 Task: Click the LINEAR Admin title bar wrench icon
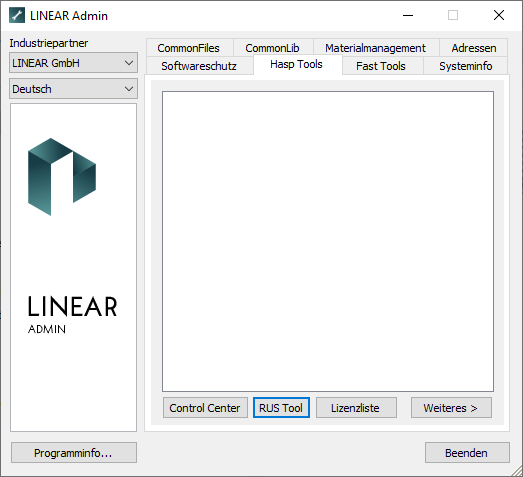[17, 15]
